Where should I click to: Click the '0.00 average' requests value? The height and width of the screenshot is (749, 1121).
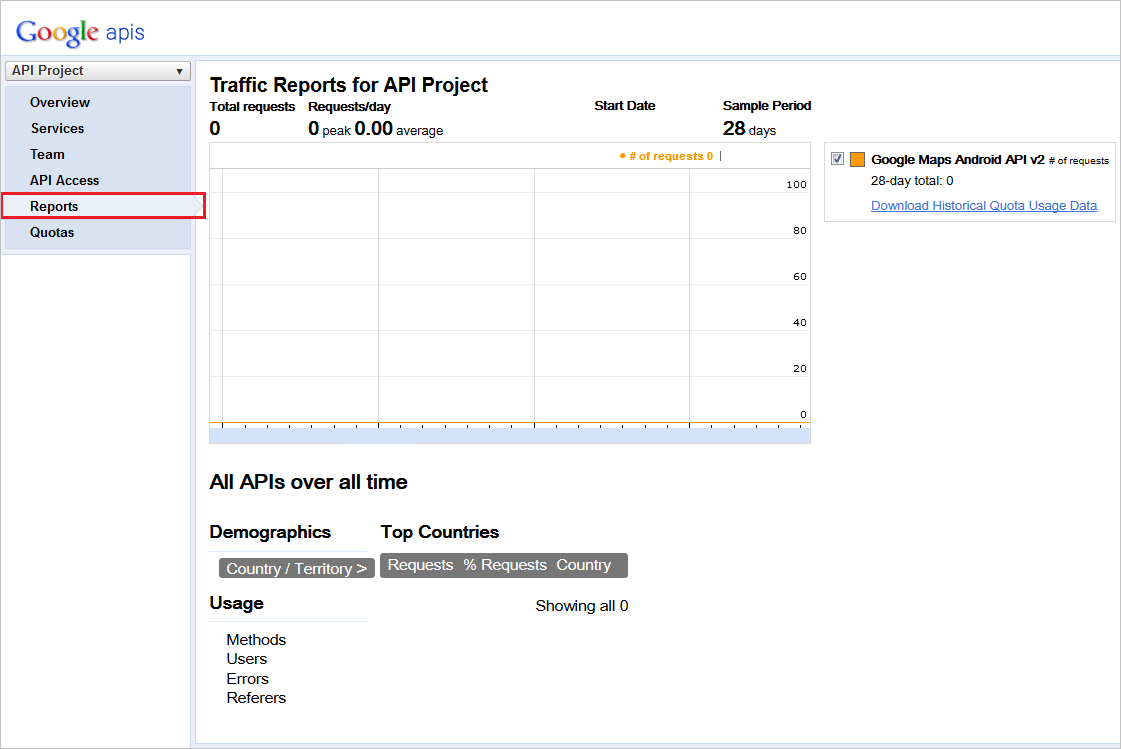pos(399,129)
